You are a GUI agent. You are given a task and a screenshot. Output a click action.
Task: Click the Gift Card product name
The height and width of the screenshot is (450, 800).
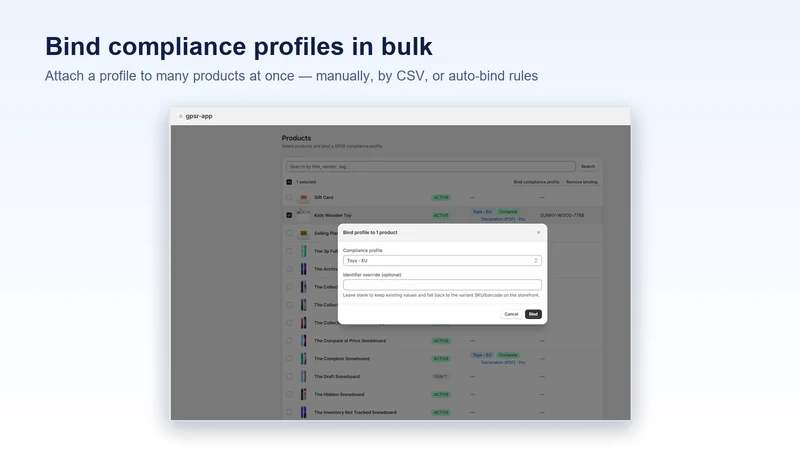coord(323,197)
